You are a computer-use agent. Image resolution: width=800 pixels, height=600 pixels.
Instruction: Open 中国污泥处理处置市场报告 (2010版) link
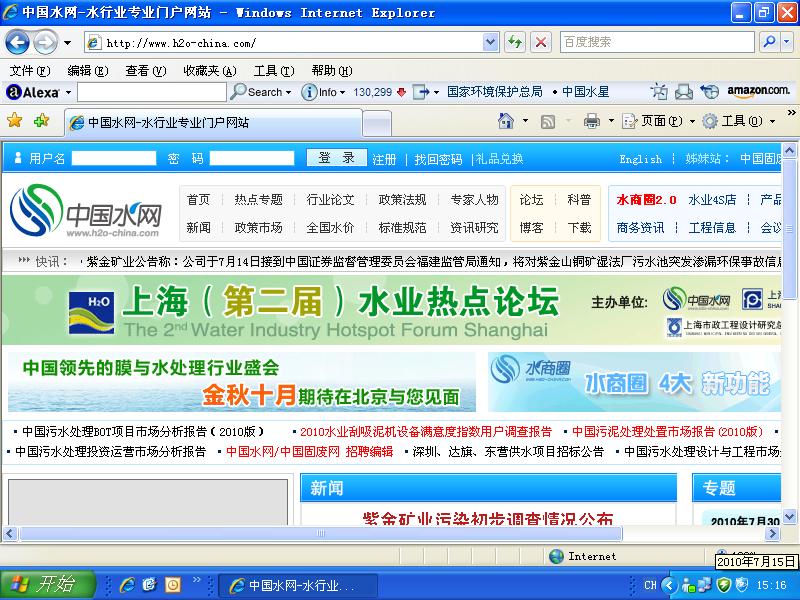[667, 432]
